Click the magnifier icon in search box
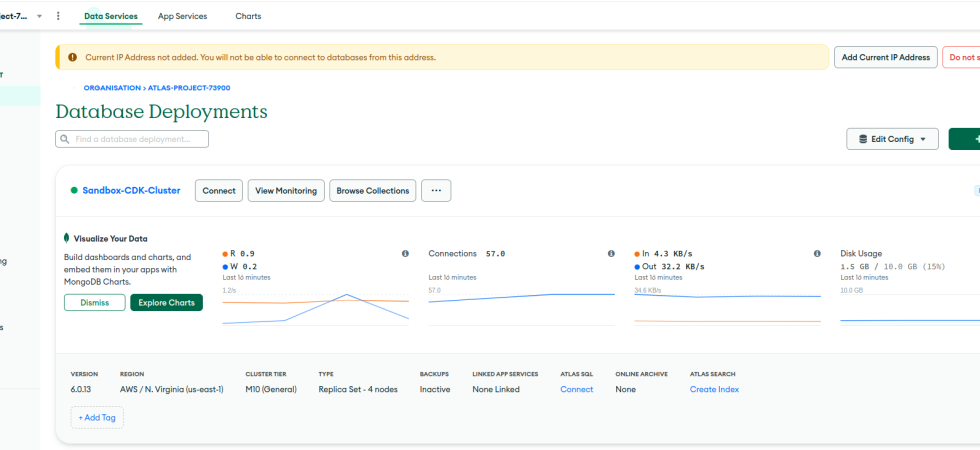Viewport: 980px width, 450px height. (x=65, y=139)
